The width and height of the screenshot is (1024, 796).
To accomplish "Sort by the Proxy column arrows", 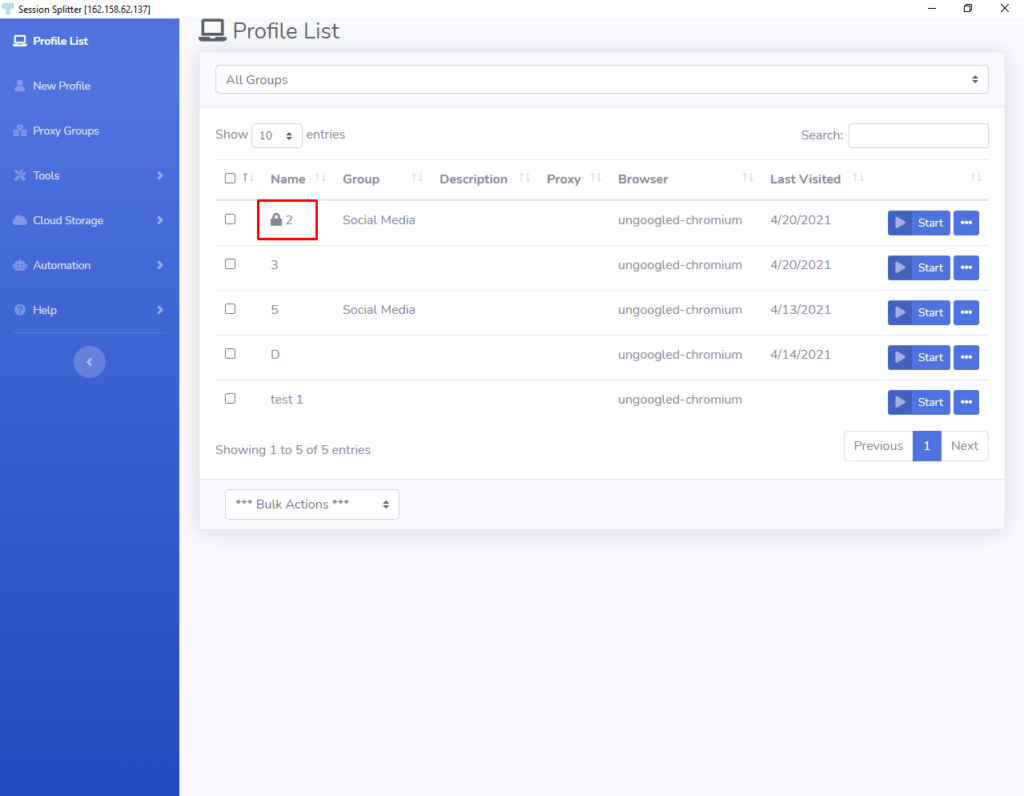I will click(x=596, y=178).
